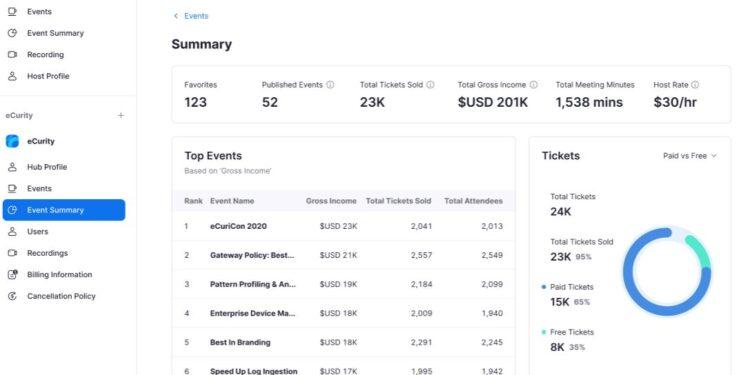This screenshot has height=375, width=750.
Task: Open the Pattern Profiling & An... event
Action: 253,284
